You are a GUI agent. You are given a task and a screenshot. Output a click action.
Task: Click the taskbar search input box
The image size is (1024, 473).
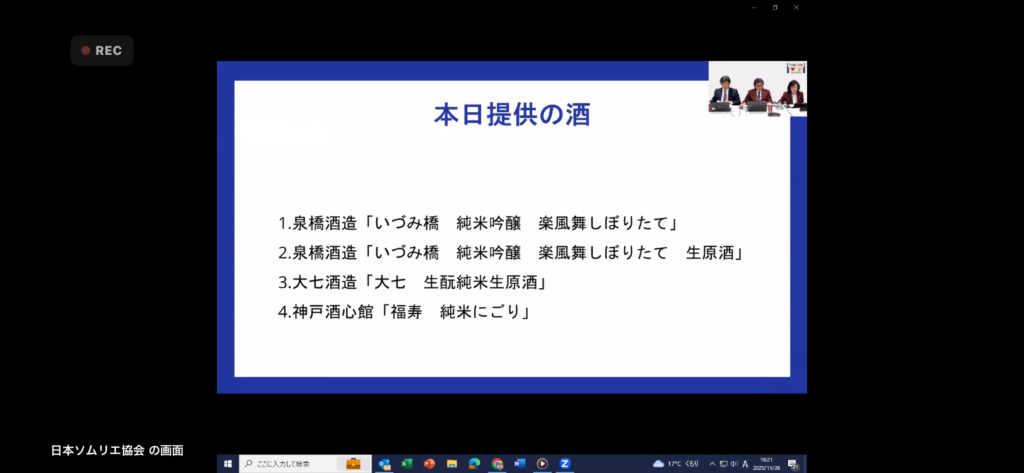click(x=290, y=464)
